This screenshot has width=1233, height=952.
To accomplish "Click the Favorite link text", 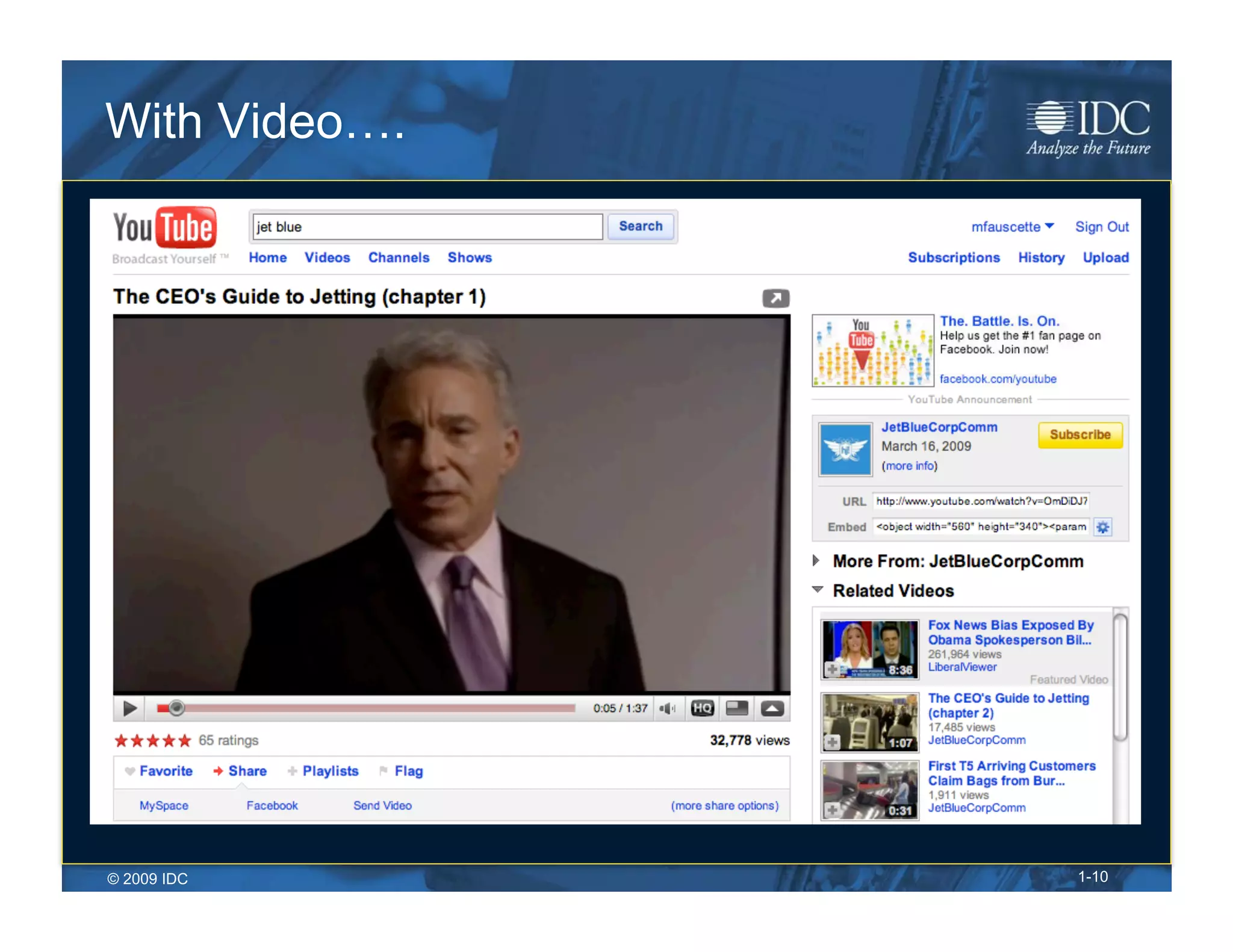I will coord(166,771).
